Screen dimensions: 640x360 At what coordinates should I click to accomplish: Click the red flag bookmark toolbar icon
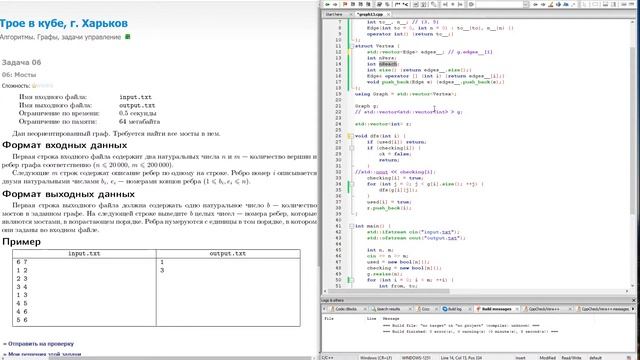click(345, 4)
